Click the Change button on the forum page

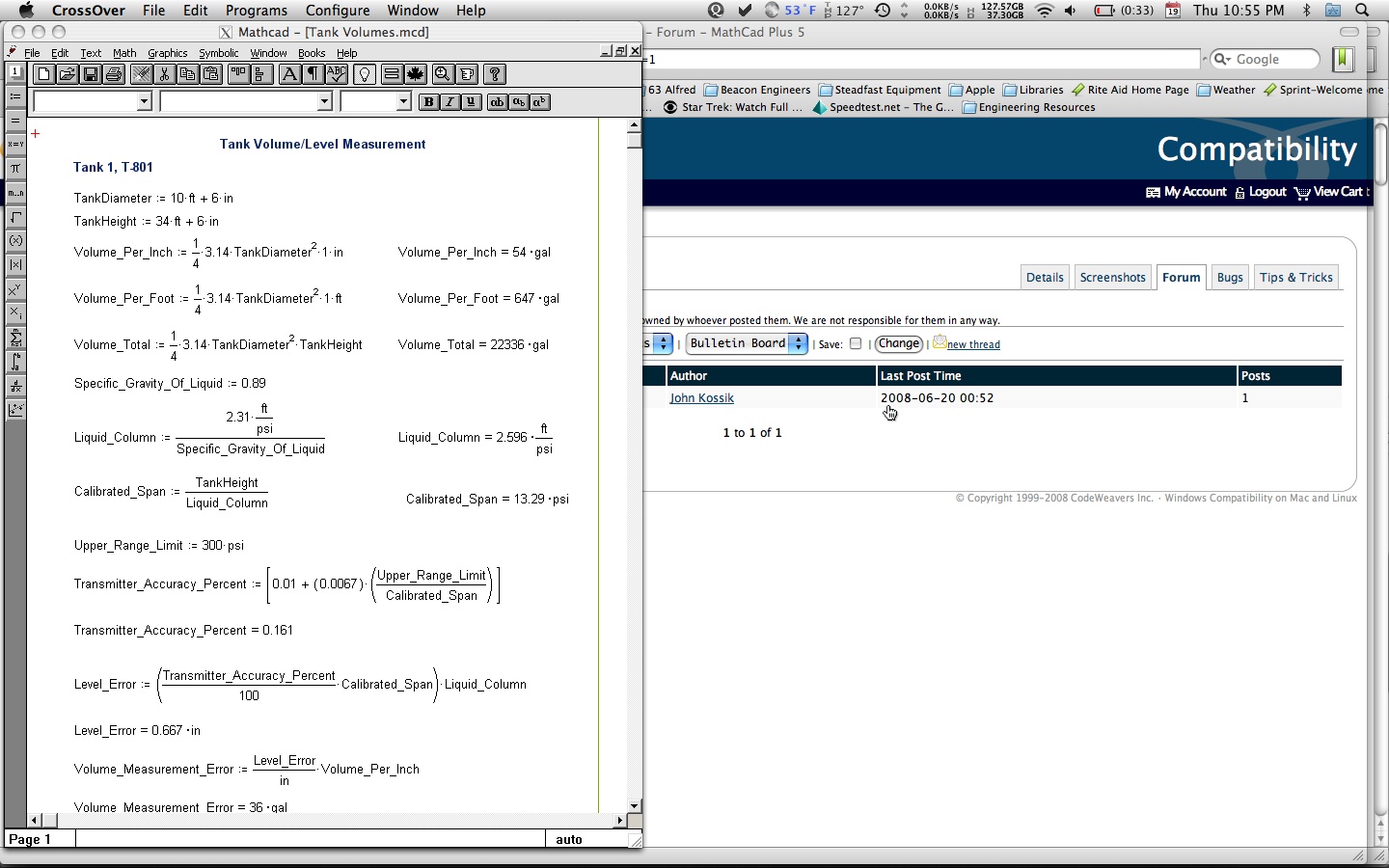coord(898,343)
